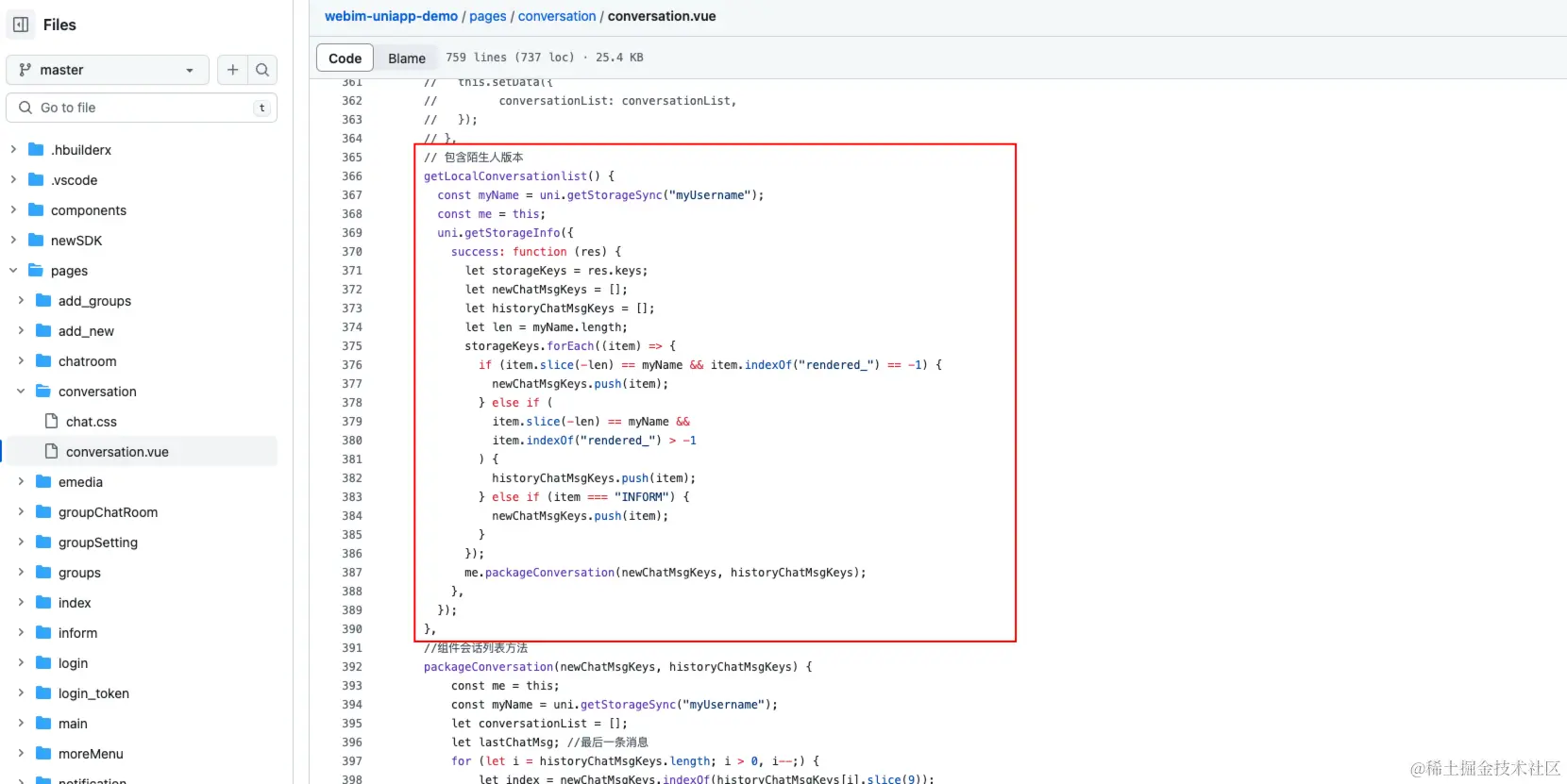Expand the components folder chevron

pyautogui.click(x=13, y=209)
